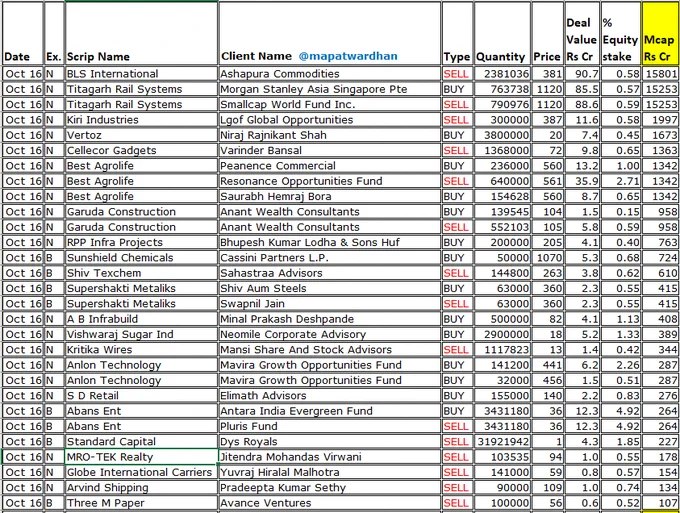Select Mcap value 15801 cell
The image size is (680, 513).
(x=660, y=74)
